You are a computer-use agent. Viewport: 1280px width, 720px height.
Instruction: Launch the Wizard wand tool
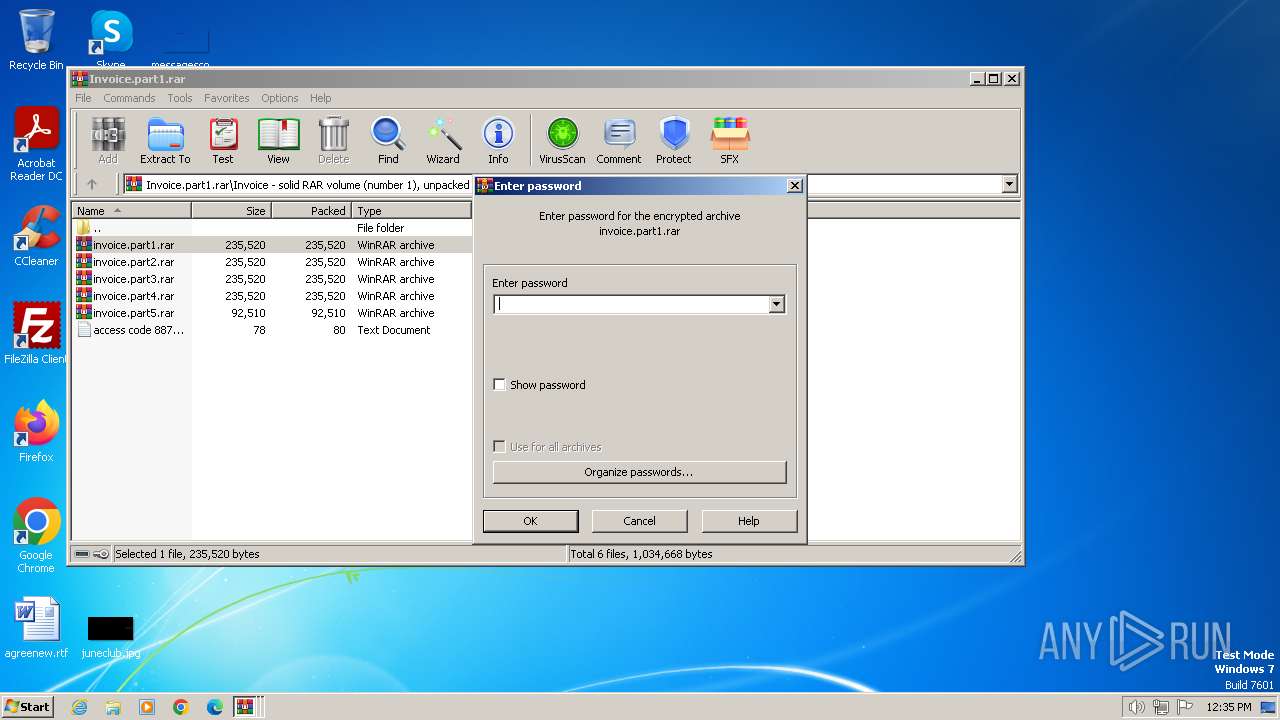click(x=443, y=140)
